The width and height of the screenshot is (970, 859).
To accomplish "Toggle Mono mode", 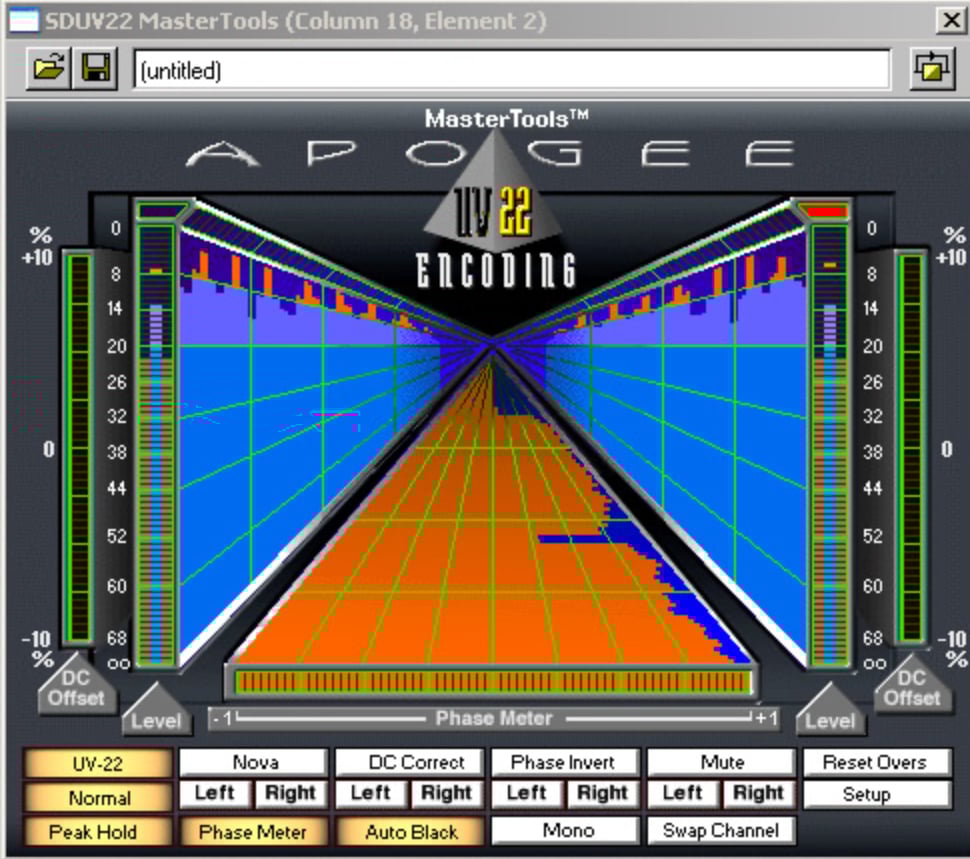I will [565, 830].
